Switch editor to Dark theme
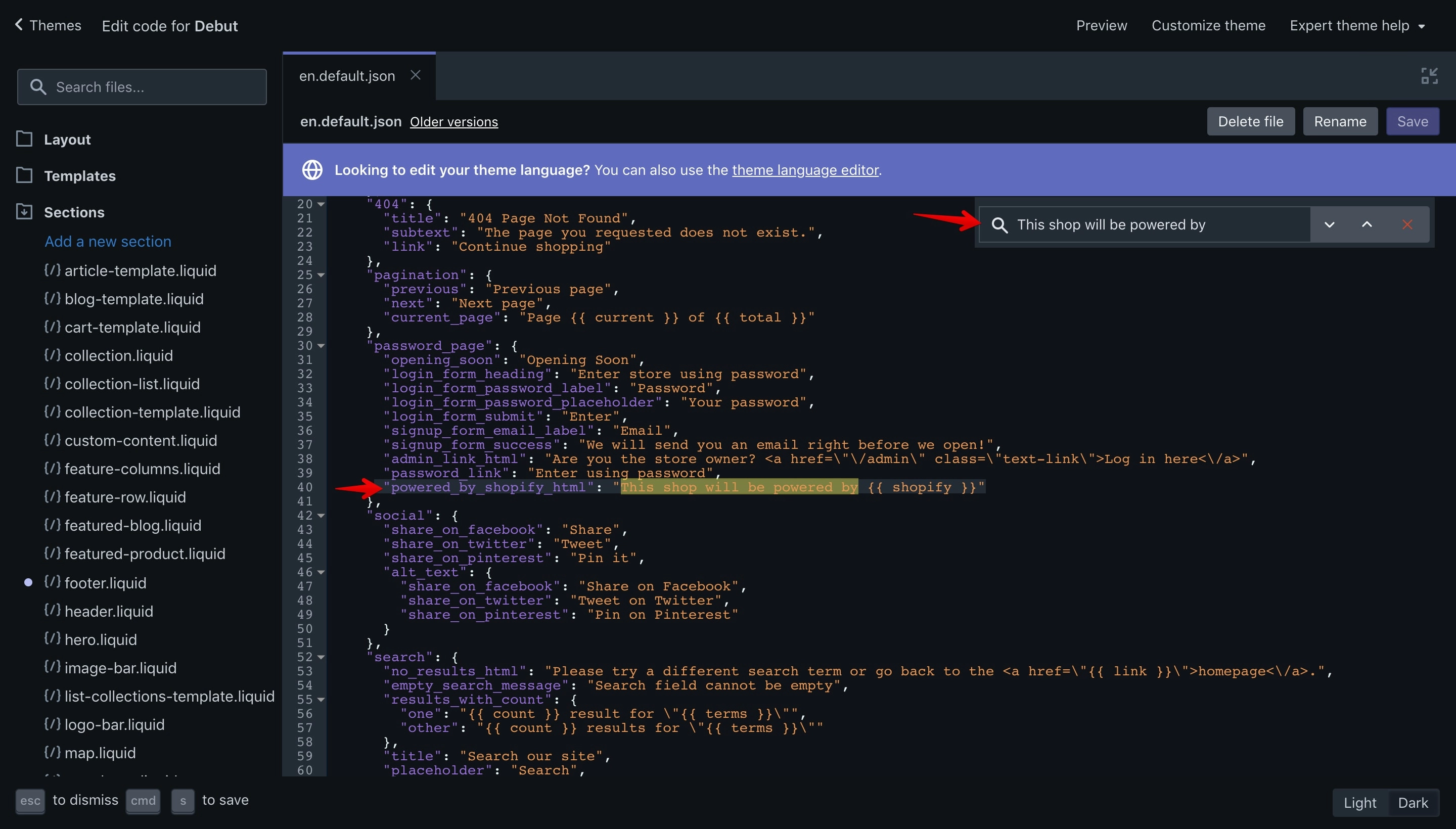1456x829 pixels. pos(1413,803)
